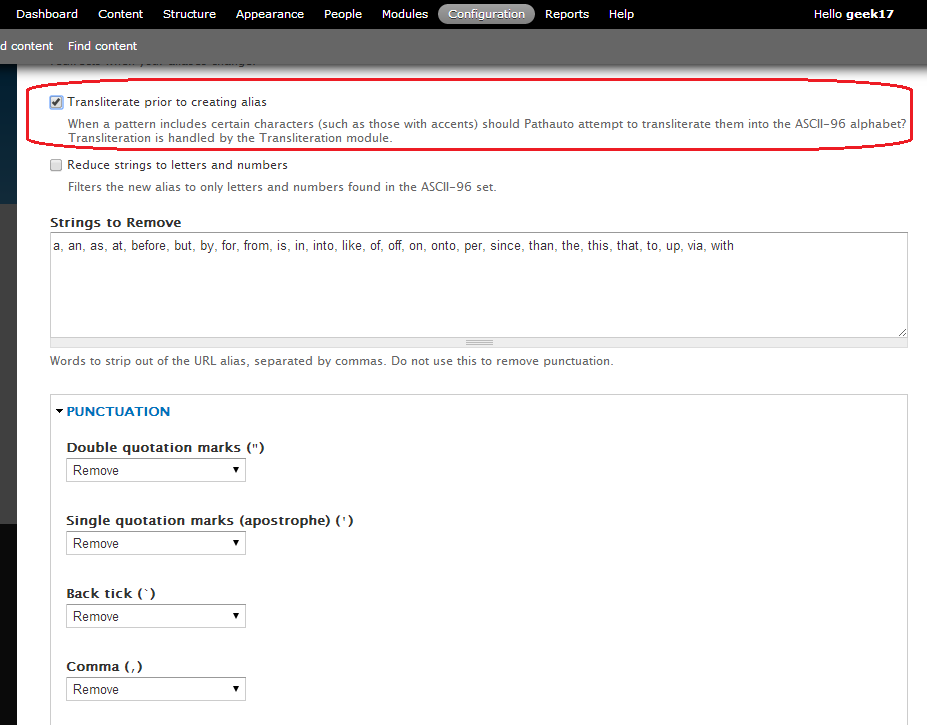The image size is (927, 727).
Task: Click the Find content shortcut link
Action: (x=103, y=46)
